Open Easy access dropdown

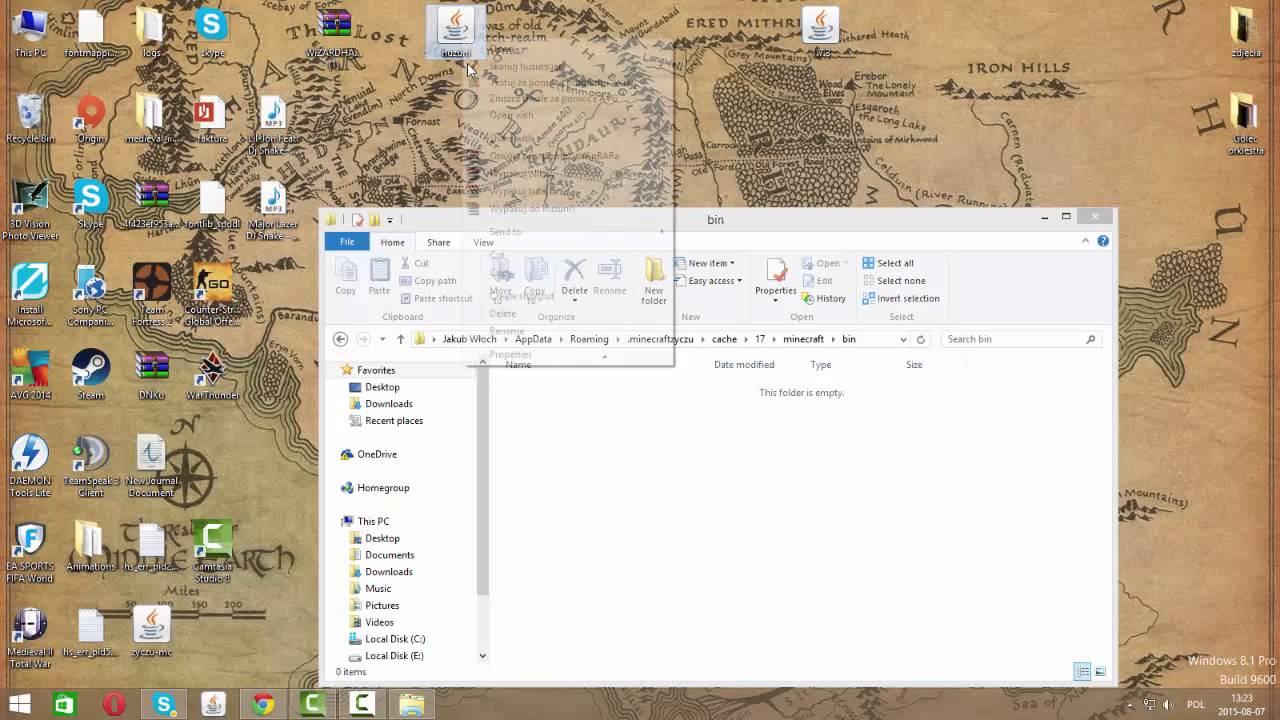pyautogui.click(x=708, y=281)
